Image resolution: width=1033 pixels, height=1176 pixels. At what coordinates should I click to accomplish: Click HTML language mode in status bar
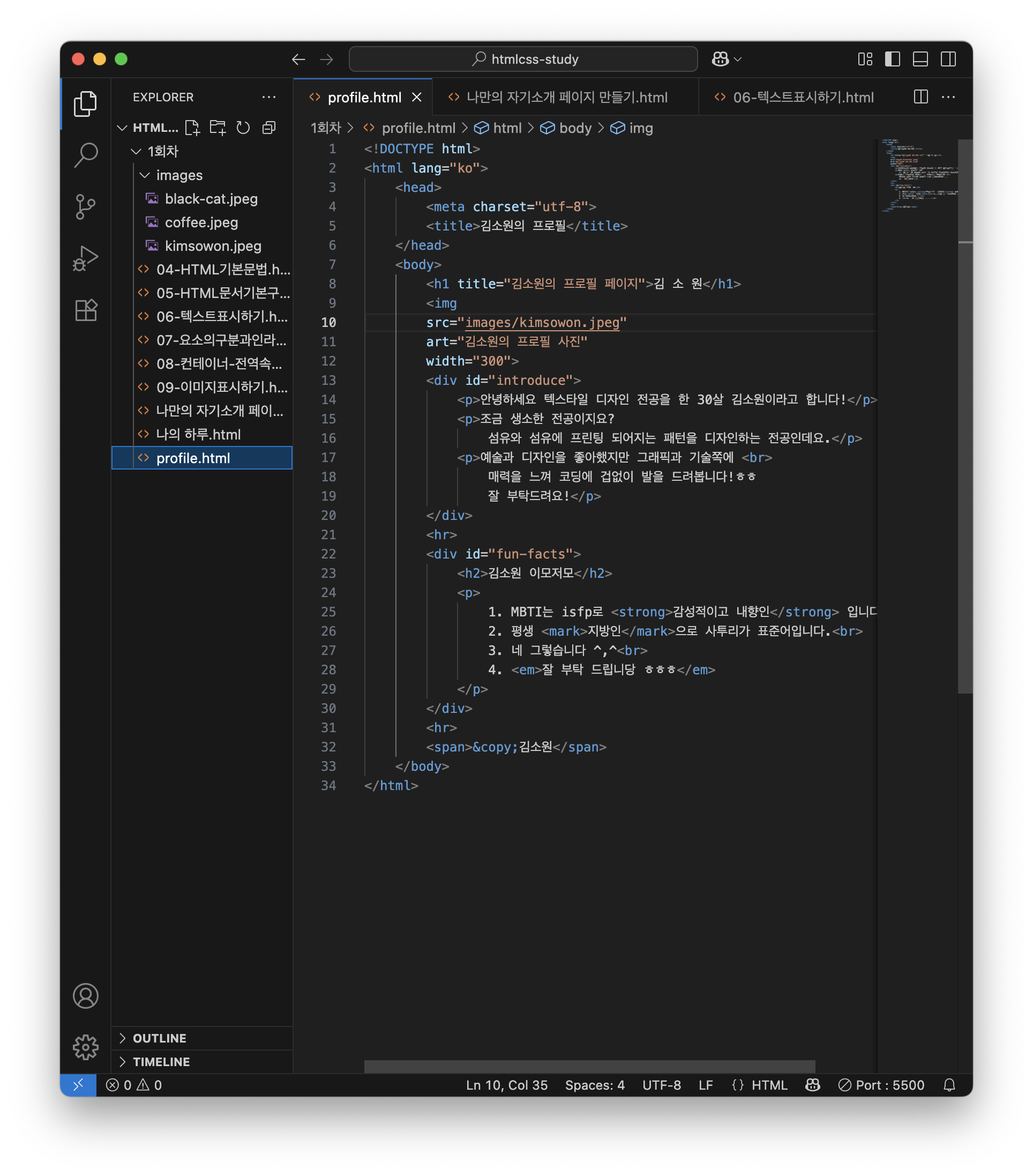click(769, 1085)
